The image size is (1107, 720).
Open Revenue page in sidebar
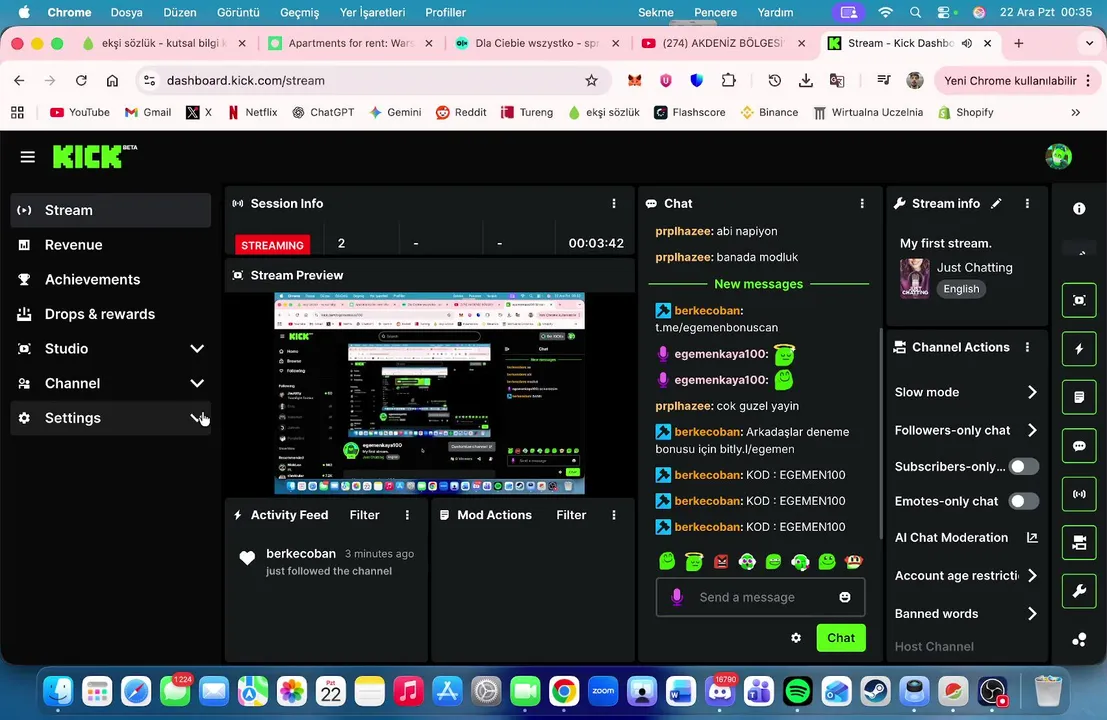[111, 245]
